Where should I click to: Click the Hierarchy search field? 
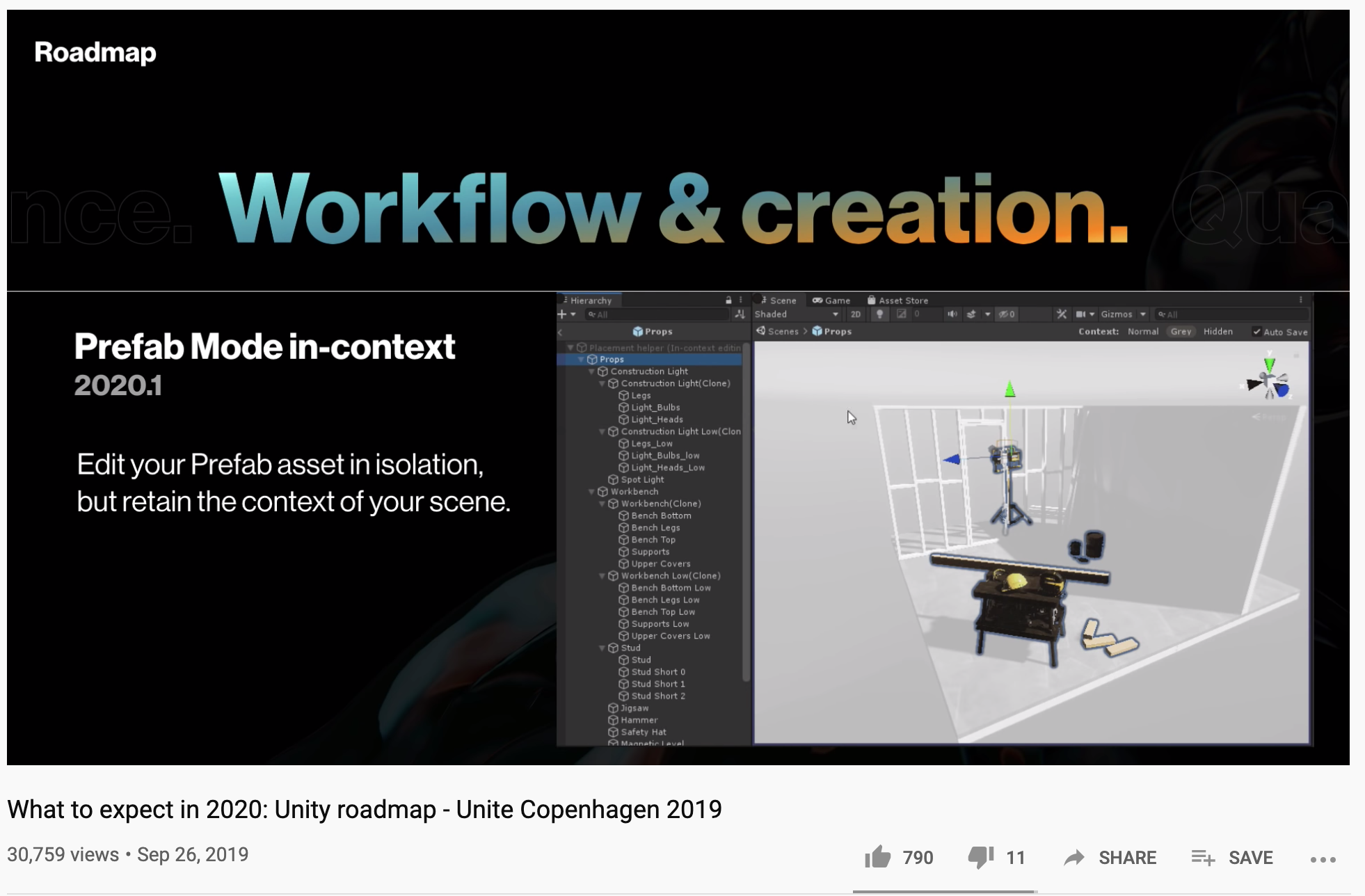657,314
